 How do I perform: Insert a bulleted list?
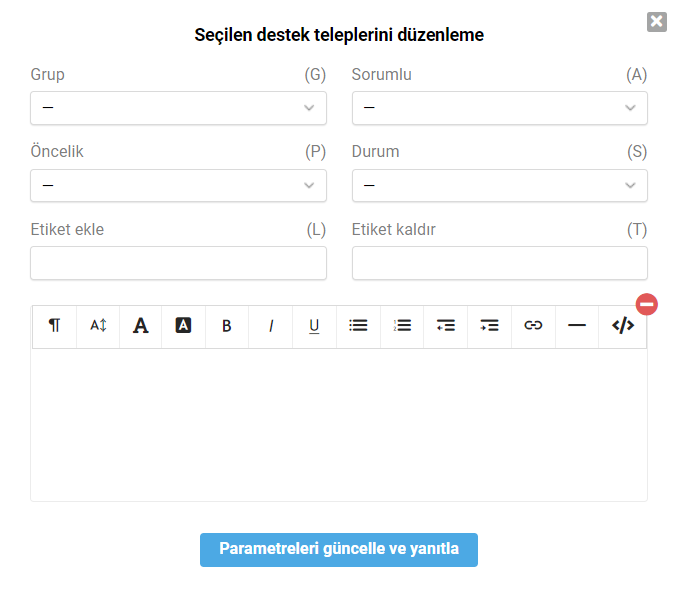359,326
